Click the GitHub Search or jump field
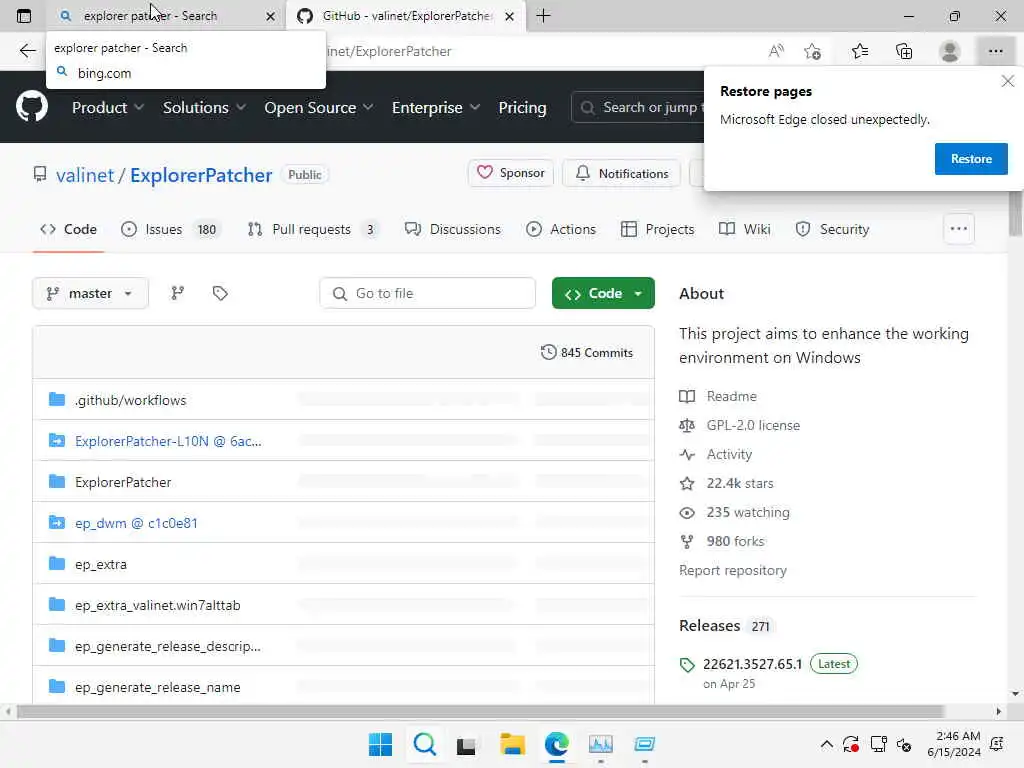Image resolution: width=1024 pixels, height=768 pixels. pos(638,107)
